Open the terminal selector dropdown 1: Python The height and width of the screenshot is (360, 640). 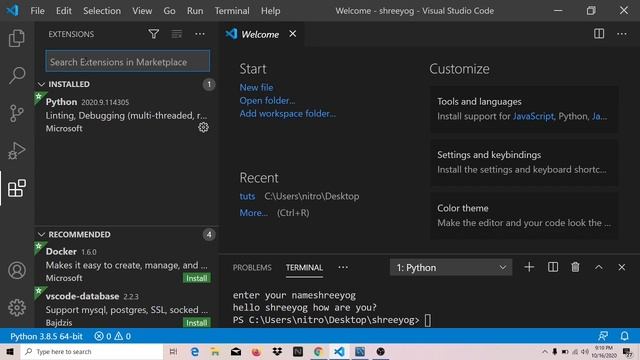tap(451, 268)
